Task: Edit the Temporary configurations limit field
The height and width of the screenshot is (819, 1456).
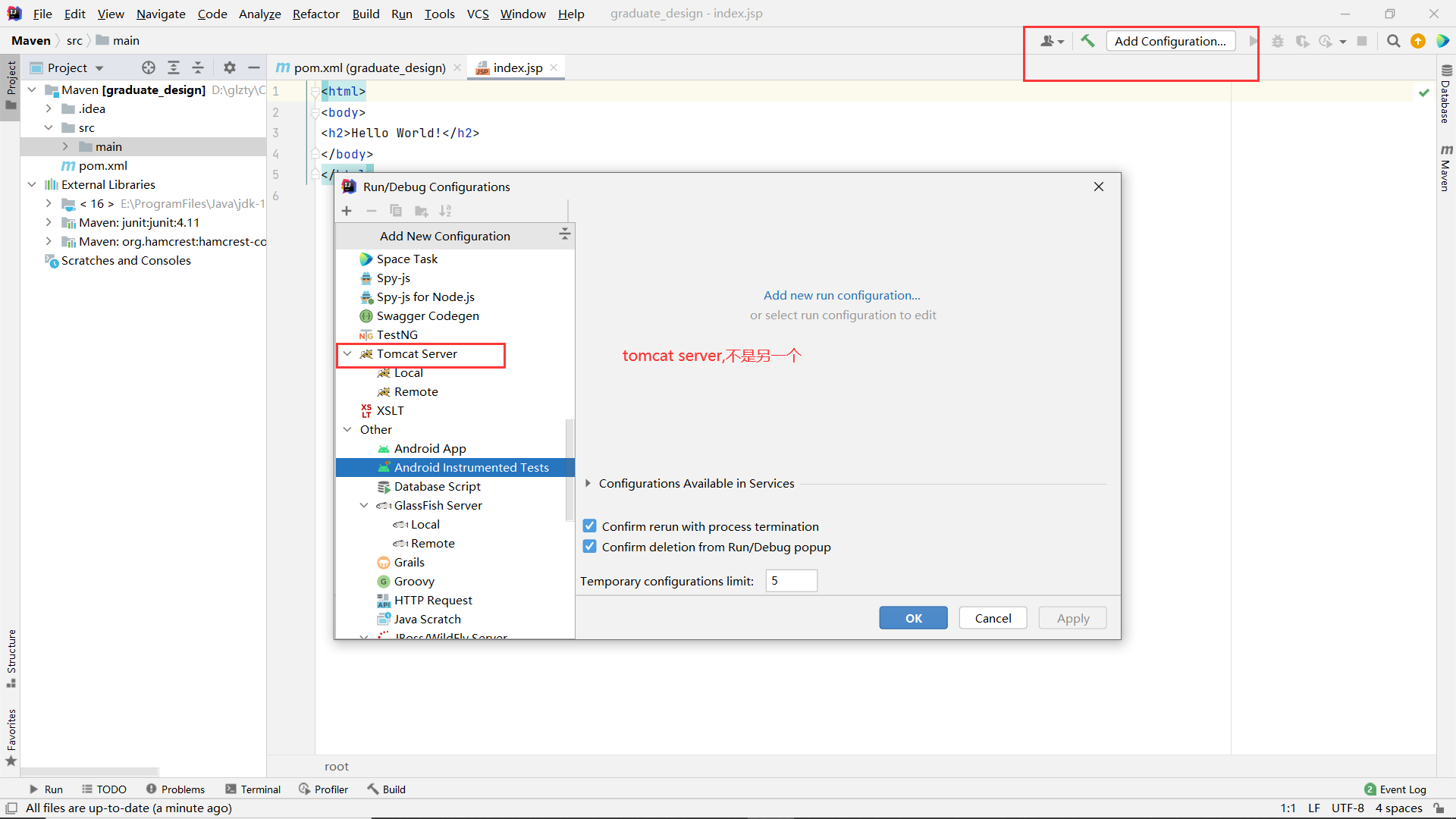Action: point(790,580)
